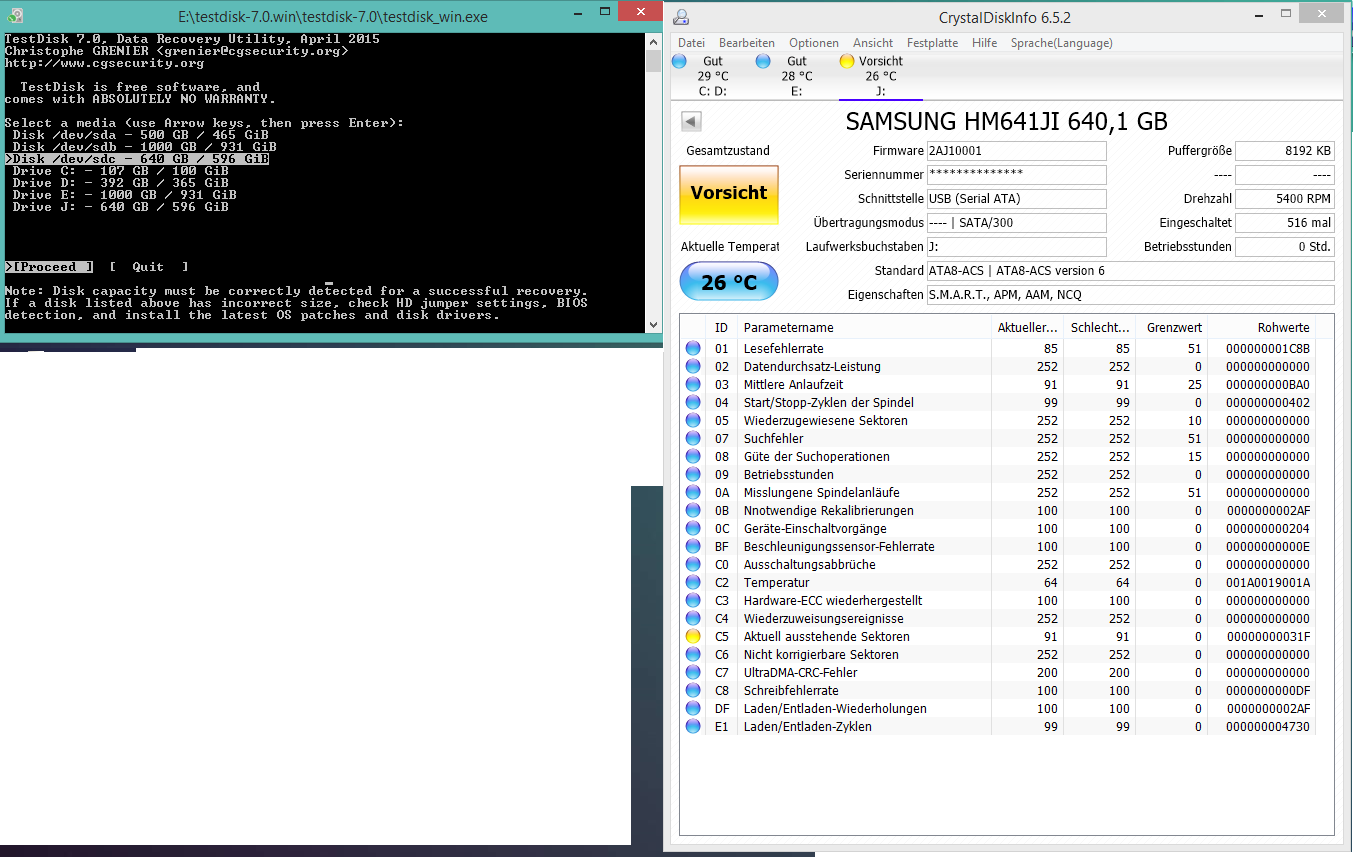The height and width of the screenshot is (857, 1353).
Task: Select Drive C: 107 GB in TestDisk
Action: [121, 171]
